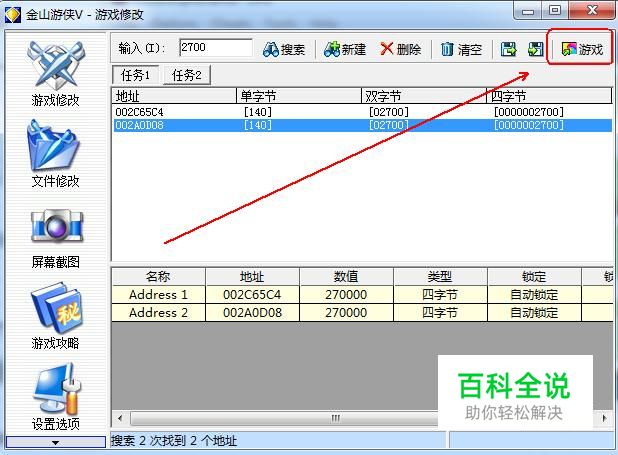The height and width of the screenshot is (455, 618).
Task: Maximize the 金山游侠V window
Action: [555, 11]
